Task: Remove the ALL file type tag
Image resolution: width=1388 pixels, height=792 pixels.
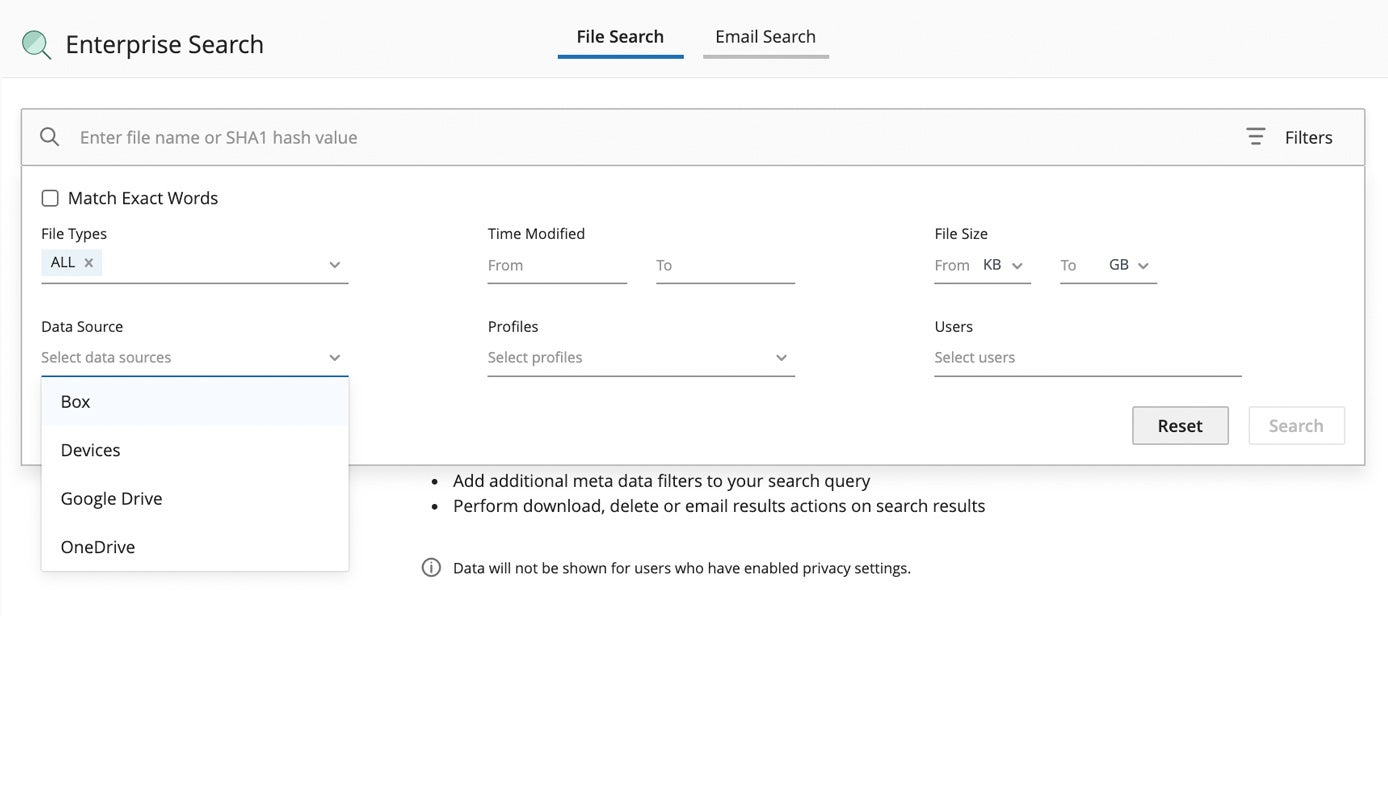Action: point(89,263)
